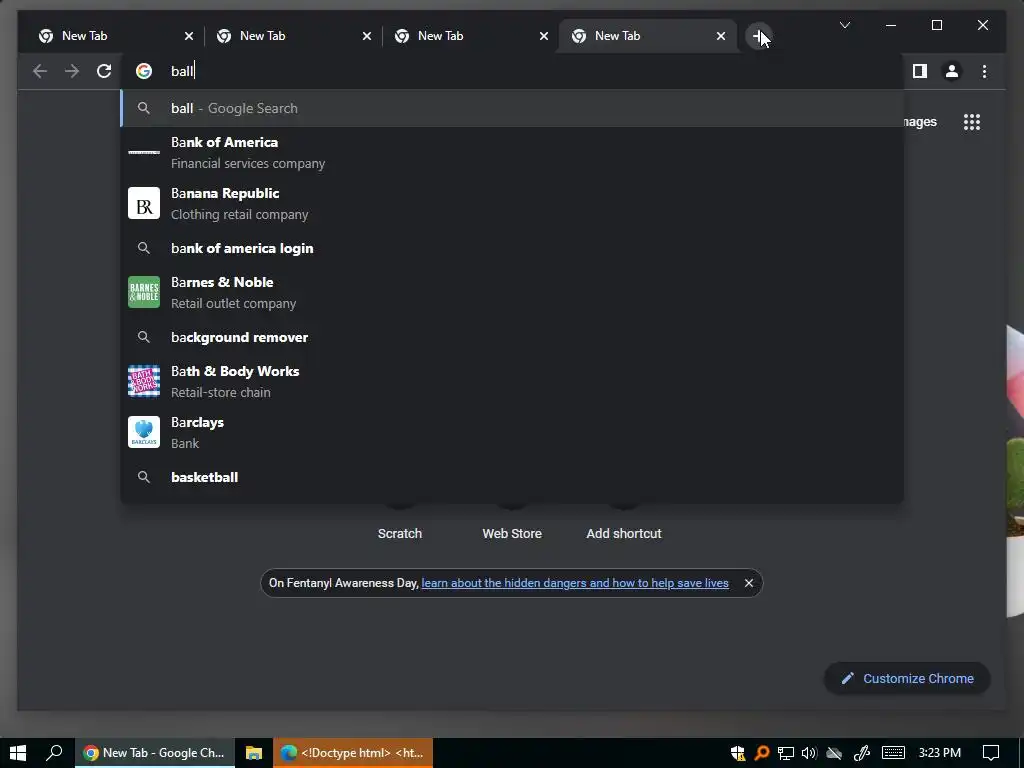Screen dimensions: 1024x768
Task: Close the first New Tab
Action: click(189, 36)
